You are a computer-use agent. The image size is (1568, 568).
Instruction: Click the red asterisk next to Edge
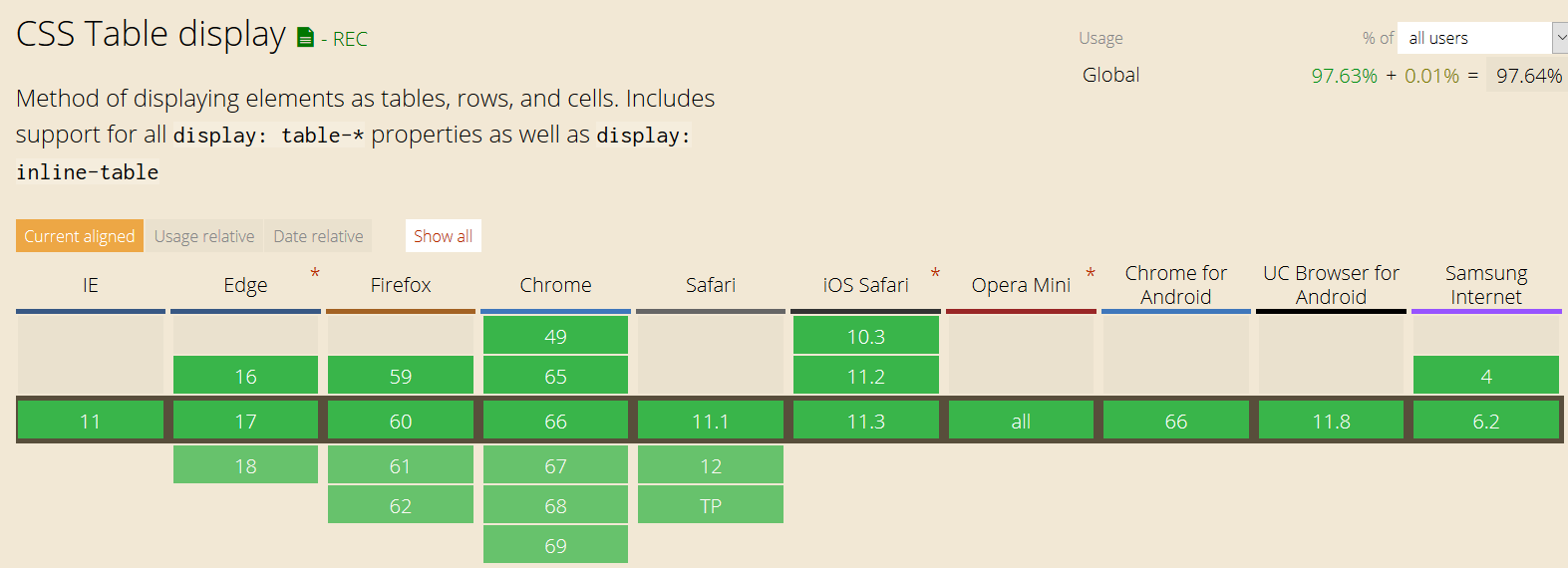point(315,273)
